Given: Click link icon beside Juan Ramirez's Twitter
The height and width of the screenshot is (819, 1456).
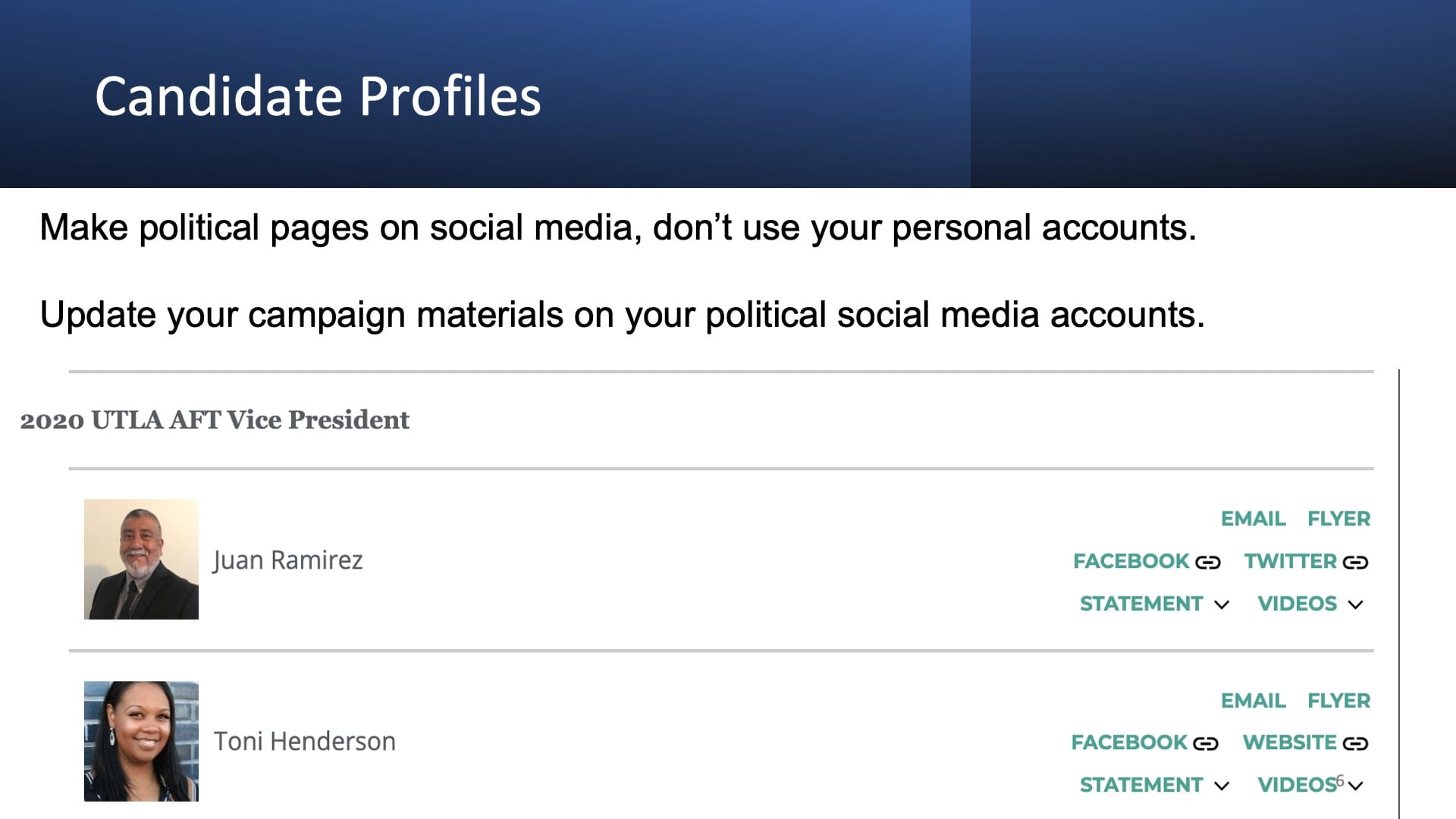Looking at the screenshot, I should [1355, 562].
